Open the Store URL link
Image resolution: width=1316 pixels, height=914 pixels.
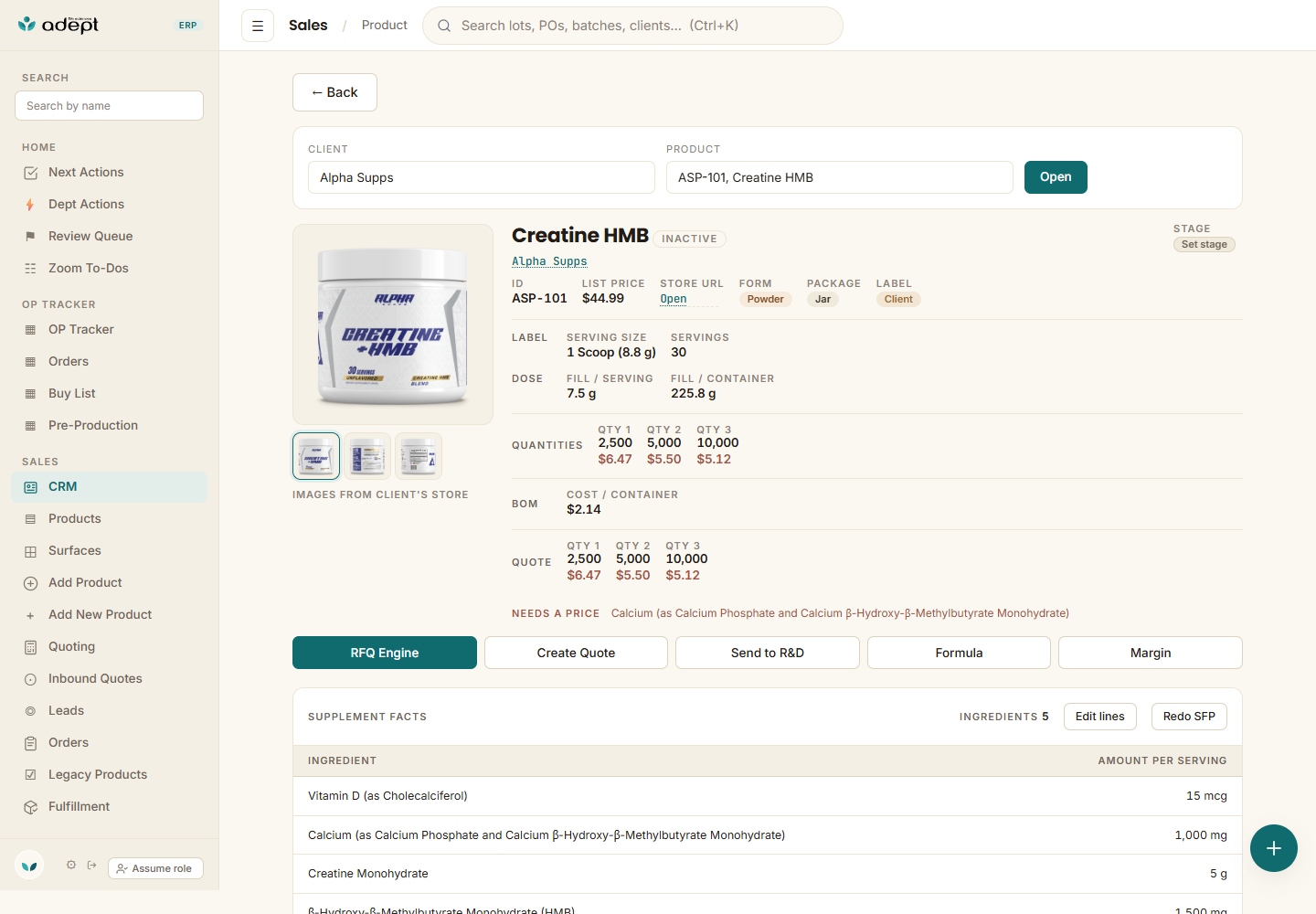(x=674, y=299)
